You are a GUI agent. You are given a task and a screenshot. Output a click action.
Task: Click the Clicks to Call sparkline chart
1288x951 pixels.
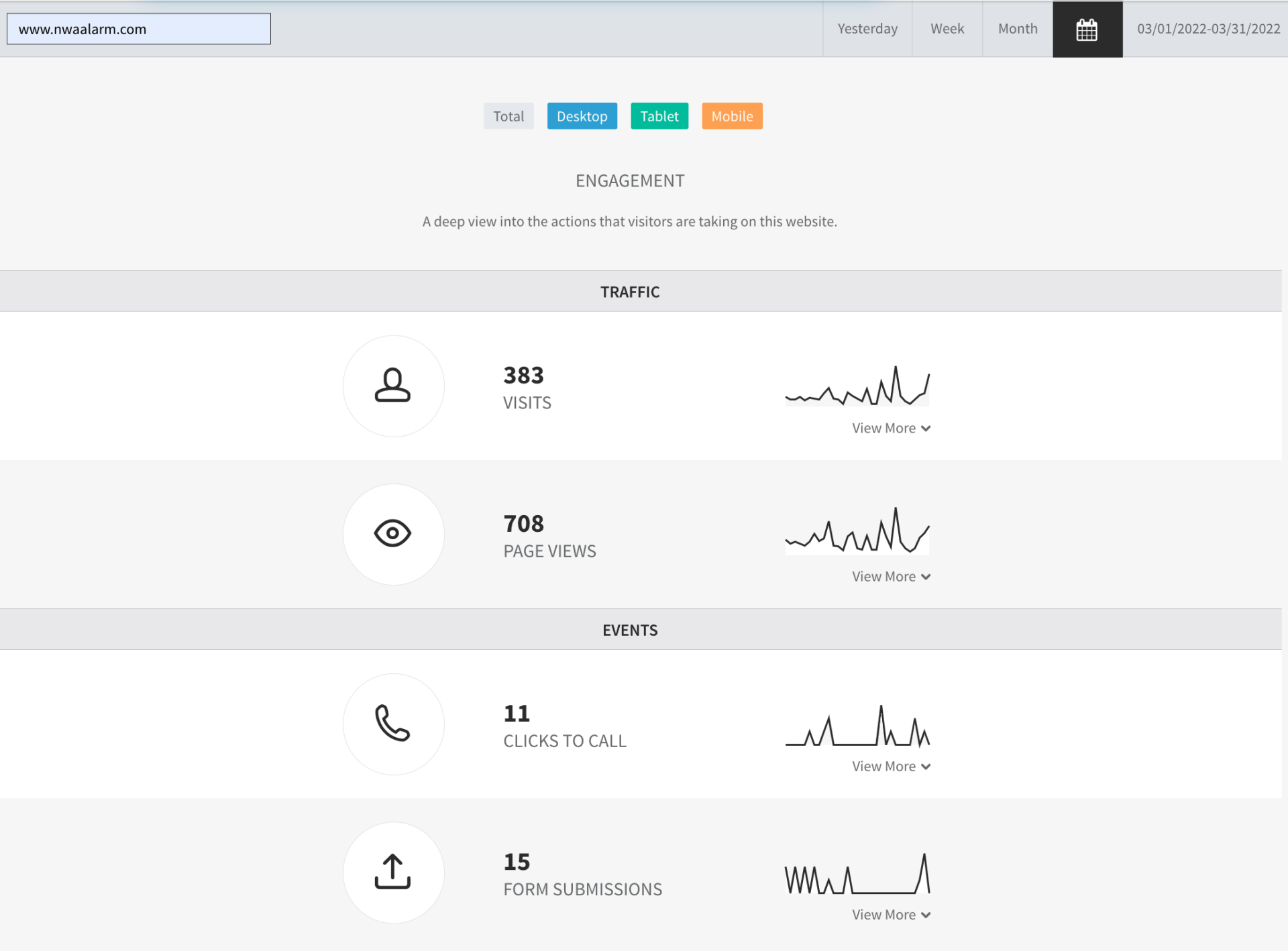click(x=857, y=726)
